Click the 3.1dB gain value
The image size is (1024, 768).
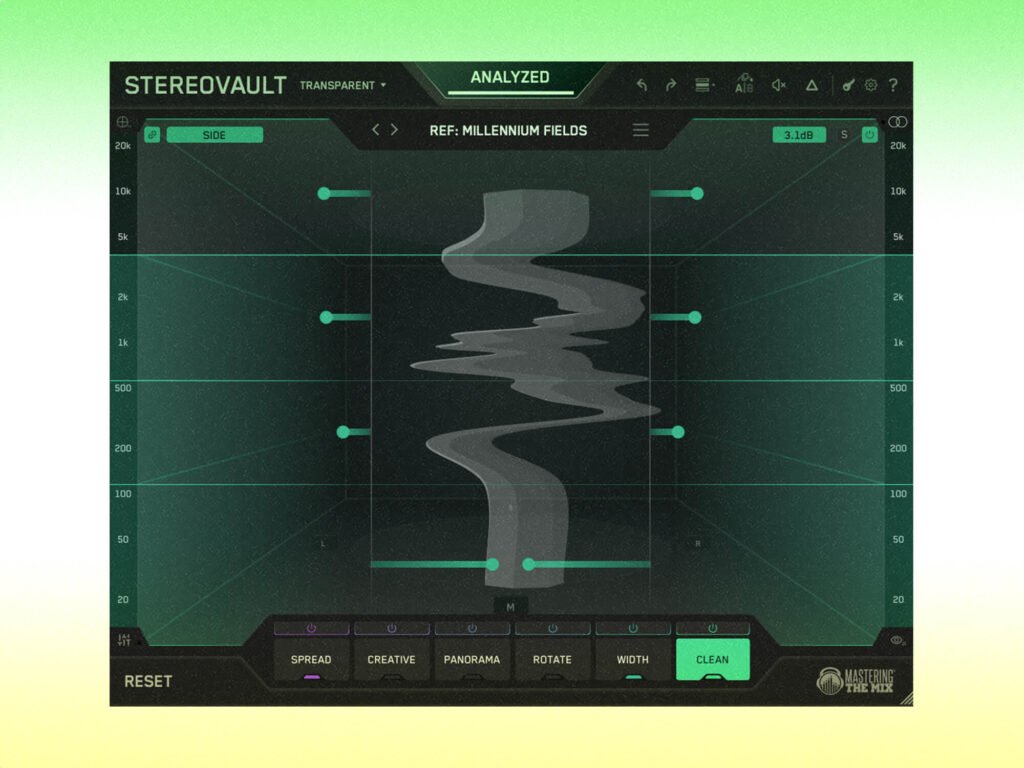coord(799,135)
